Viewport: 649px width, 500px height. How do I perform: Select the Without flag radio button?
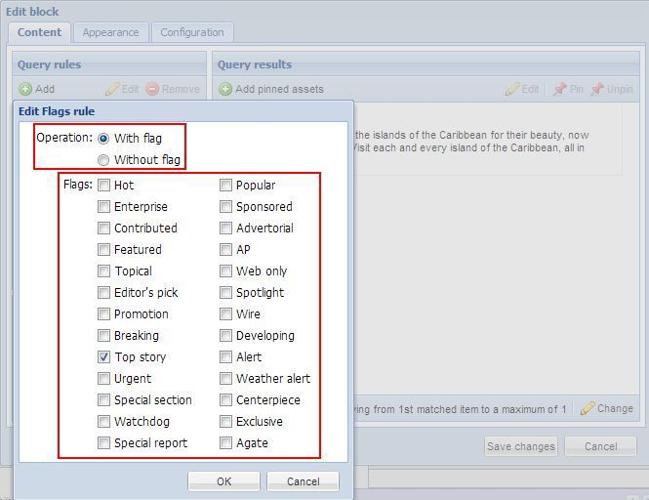[103, 160]
